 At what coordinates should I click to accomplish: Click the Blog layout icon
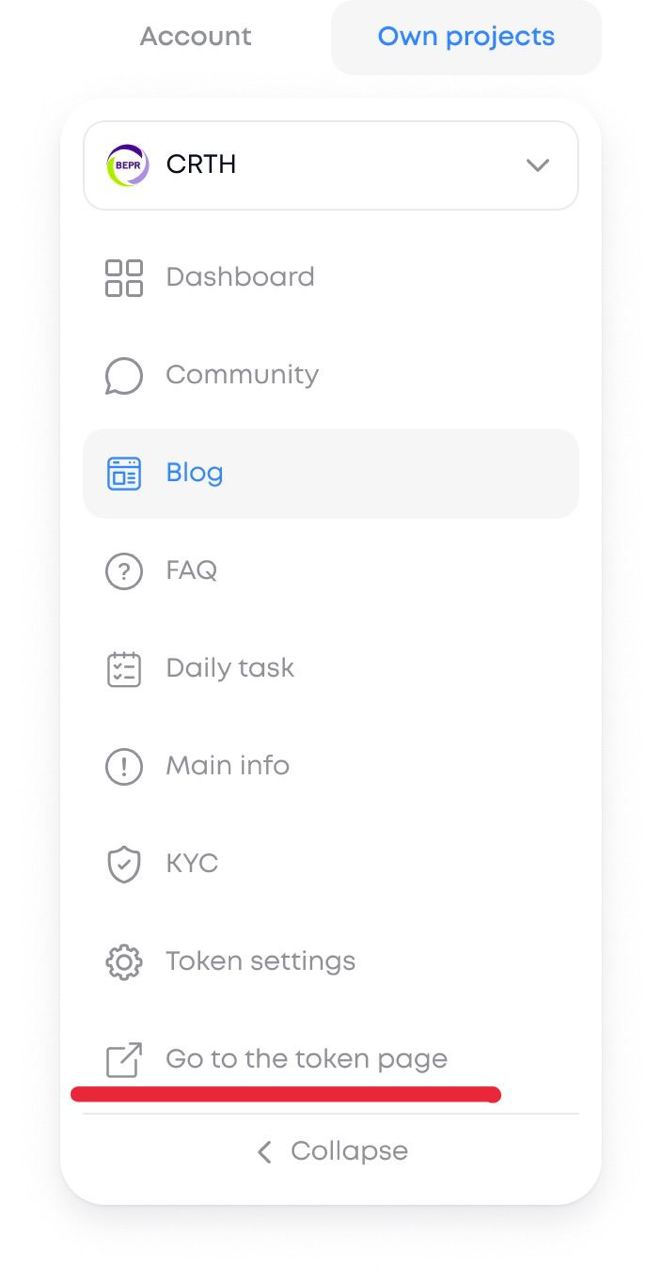tap(124, 474)
